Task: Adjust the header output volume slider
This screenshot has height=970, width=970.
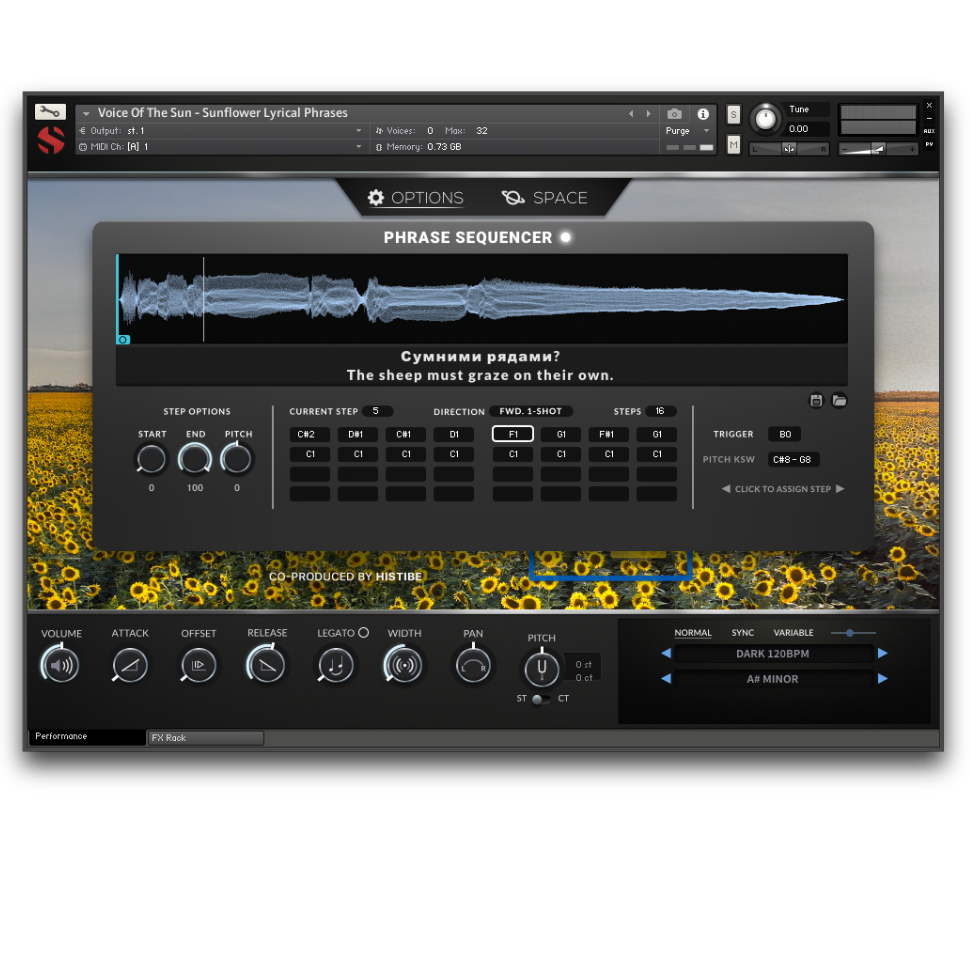Action: point(878,149)
